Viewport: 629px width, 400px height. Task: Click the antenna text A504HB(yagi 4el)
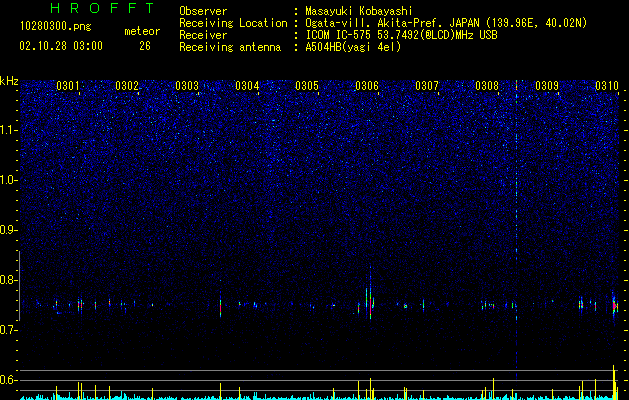coord(353,47)
